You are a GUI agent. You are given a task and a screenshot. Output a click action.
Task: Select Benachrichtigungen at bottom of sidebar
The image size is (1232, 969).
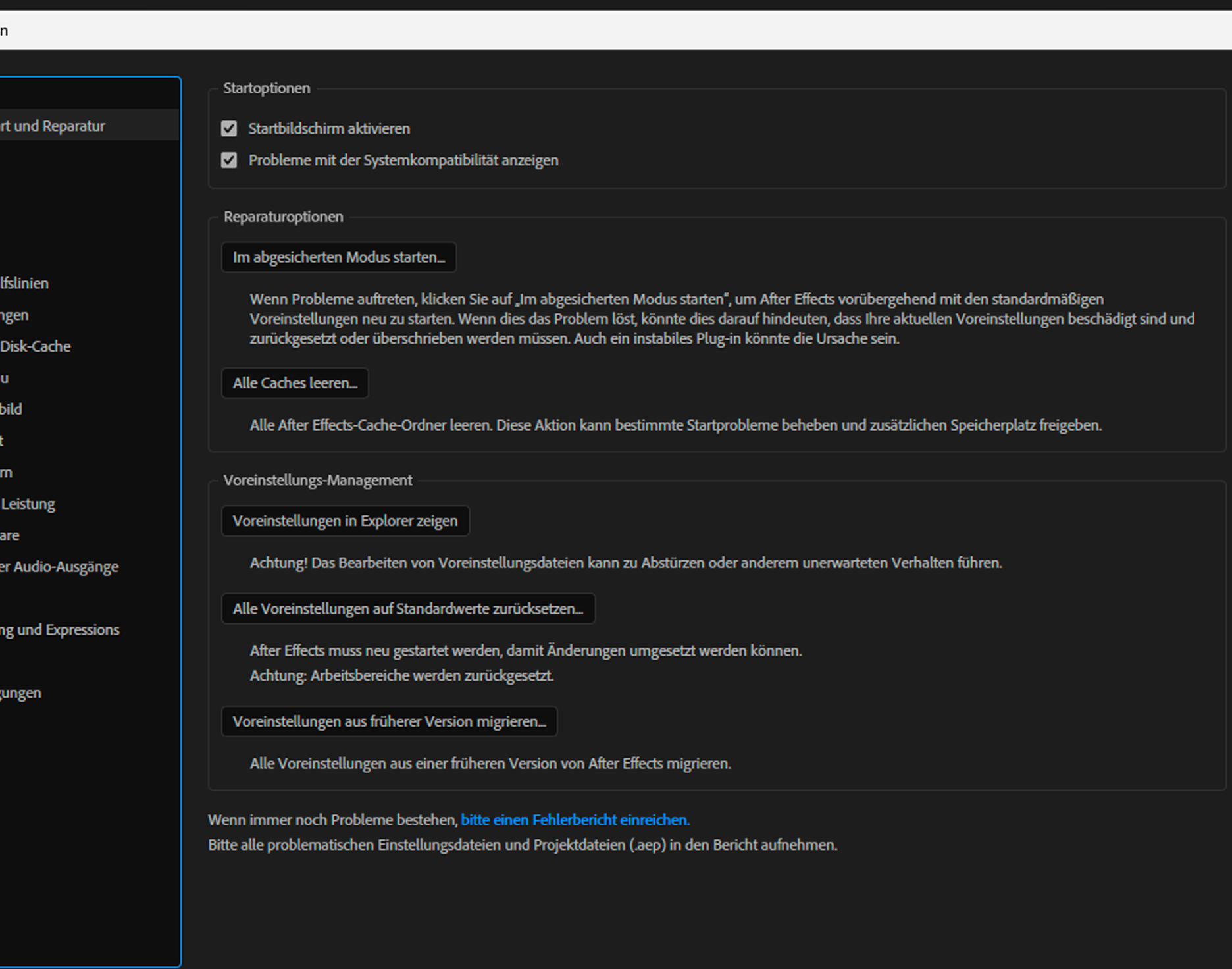(21, 693)
